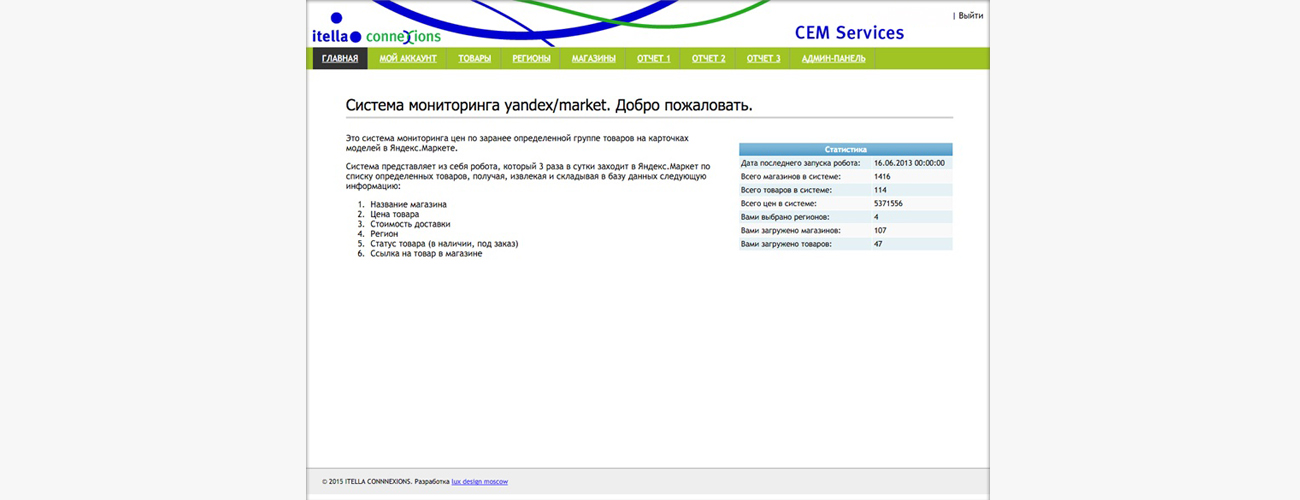
Task: Select the last robot run date value
Action: pos(908,163)
